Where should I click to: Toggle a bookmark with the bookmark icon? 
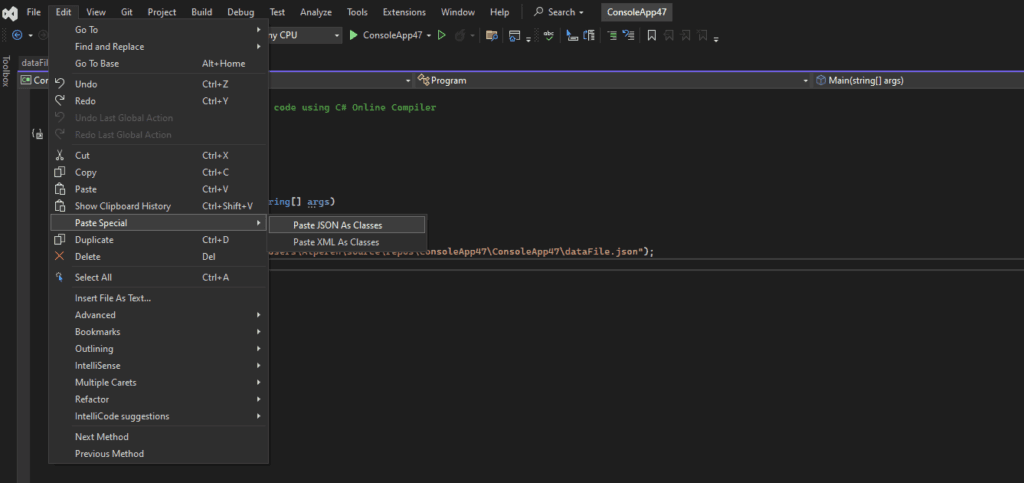[651, 35]
